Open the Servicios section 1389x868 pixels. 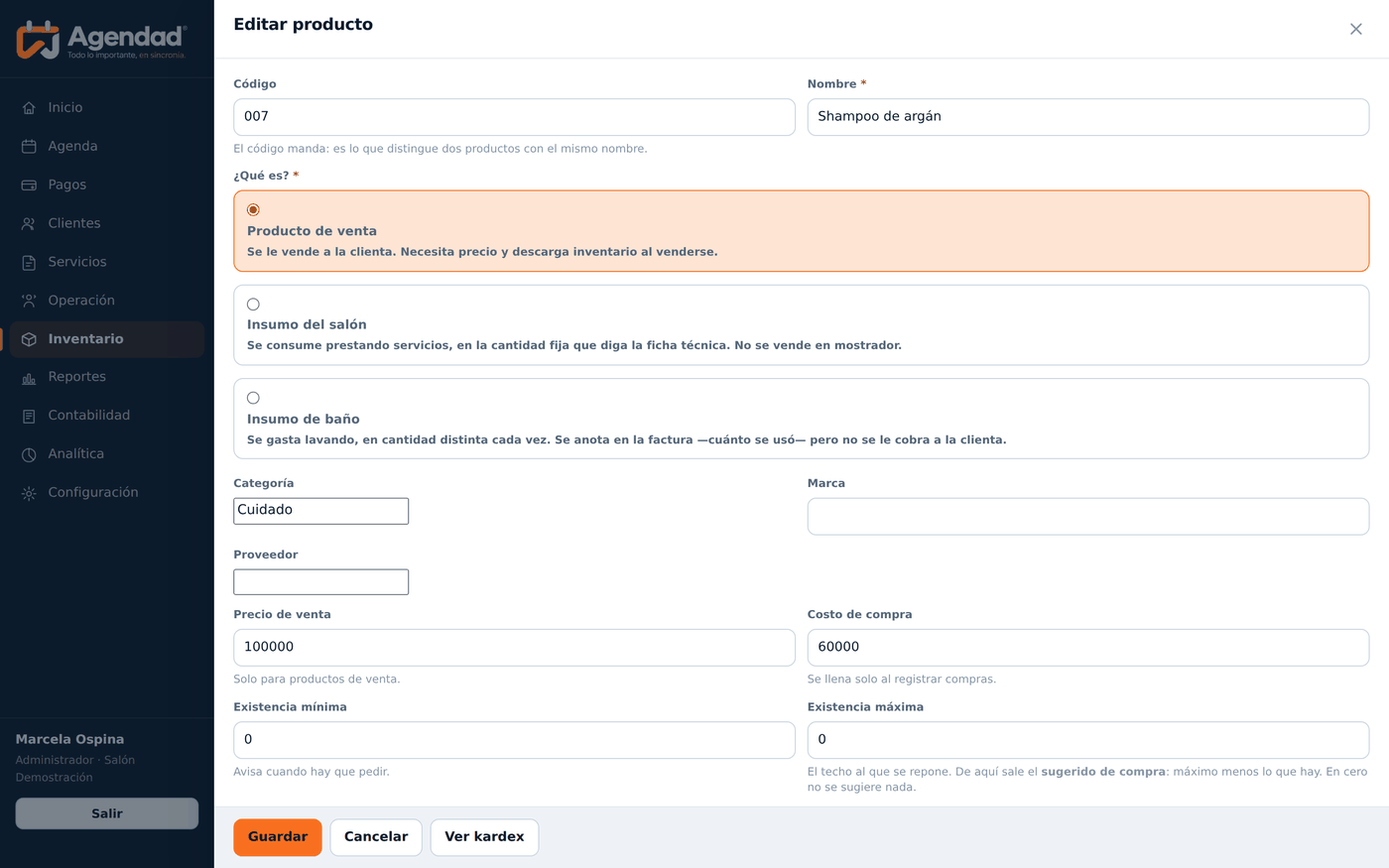[x=107, y=262]
